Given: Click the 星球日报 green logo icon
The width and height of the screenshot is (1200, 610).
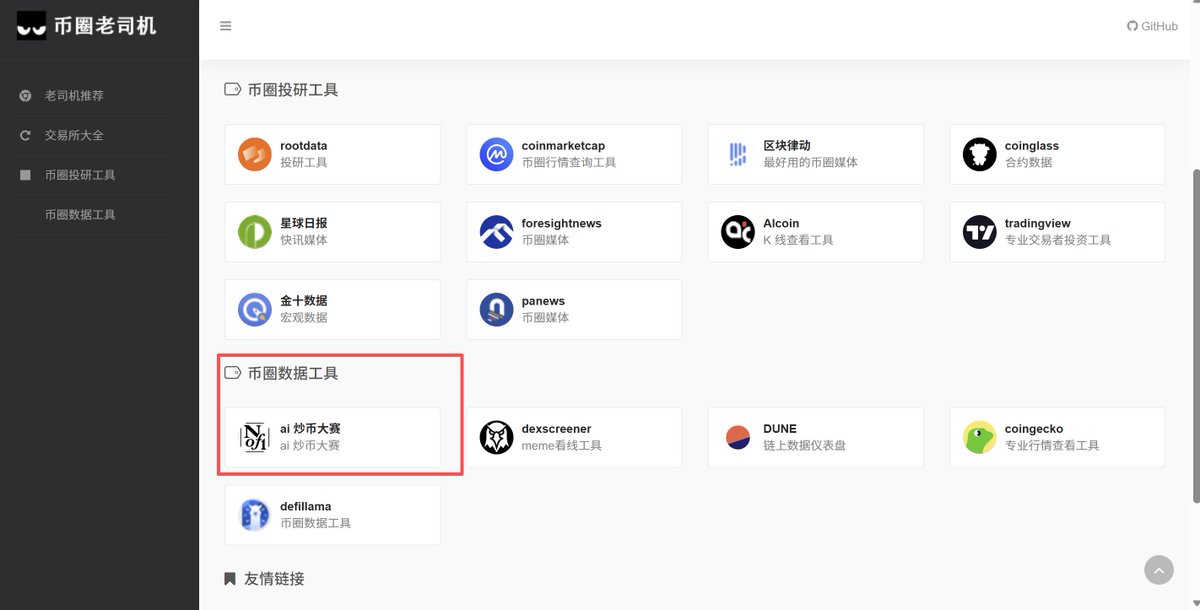Looking at the screenshot, I should (x=255, y=232).
